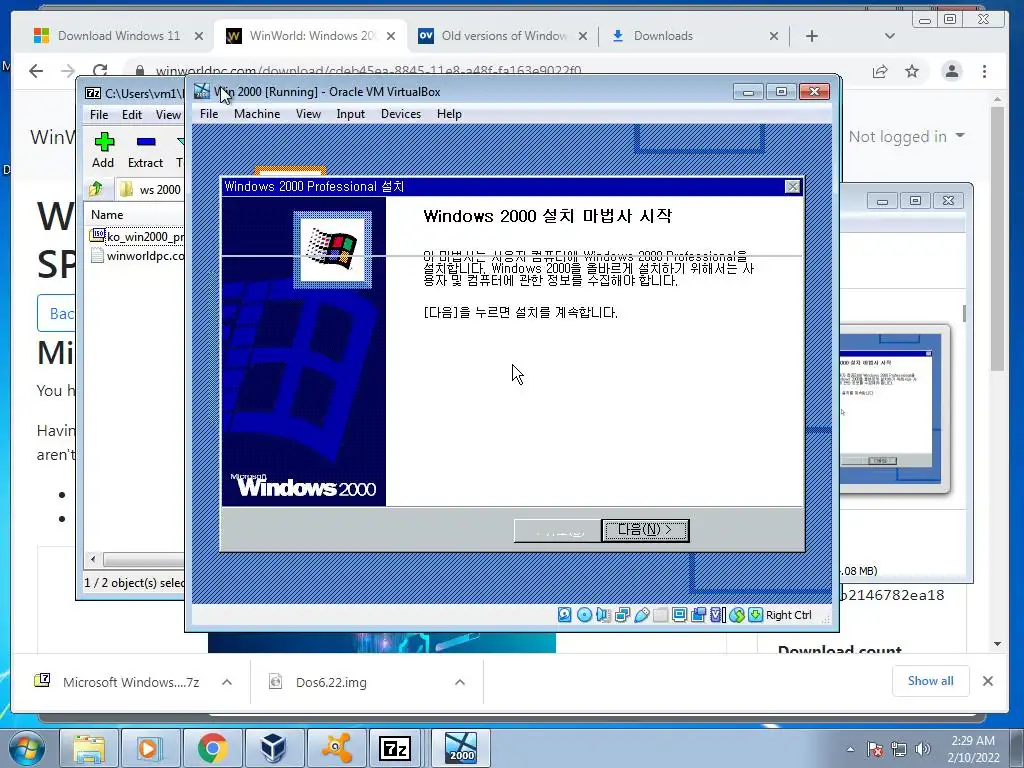Open the Chrome profile avatar icon
1024x768 pixels.
pos(952,71)
